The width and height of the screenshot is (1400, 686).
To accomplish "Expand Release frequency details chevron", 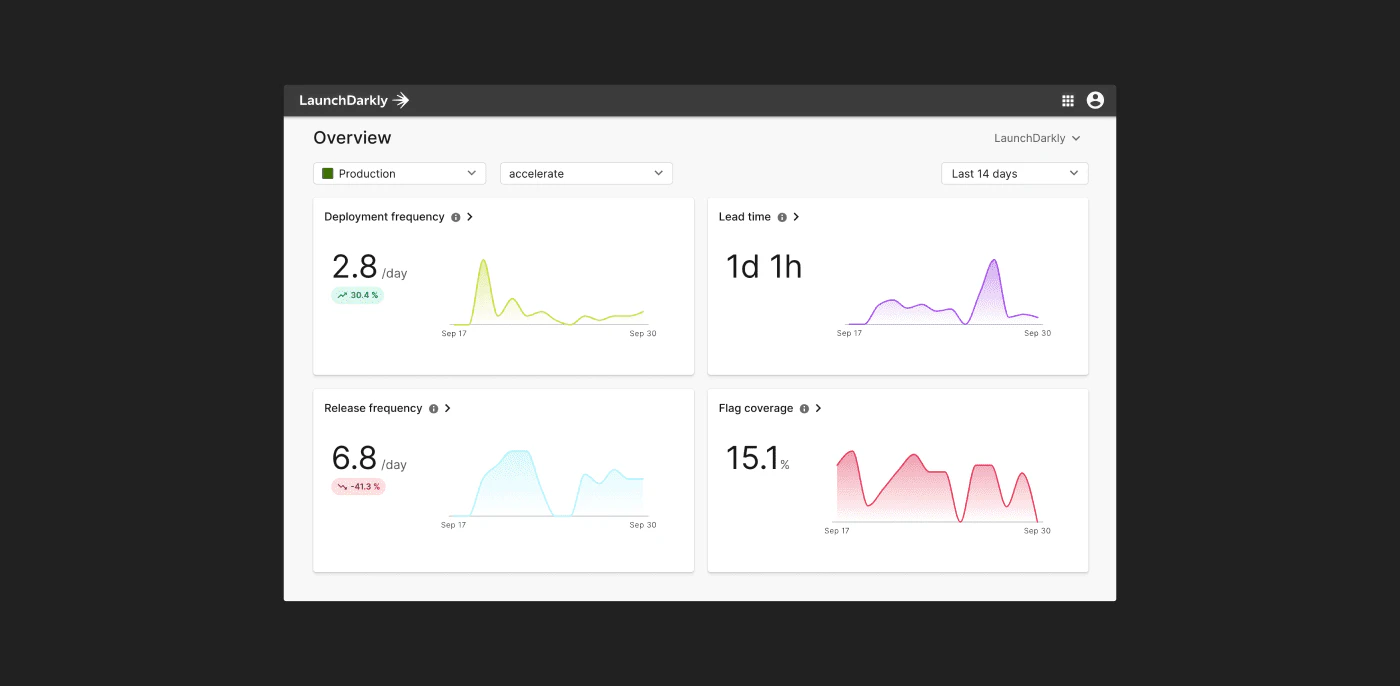I will tap(448, 408).
